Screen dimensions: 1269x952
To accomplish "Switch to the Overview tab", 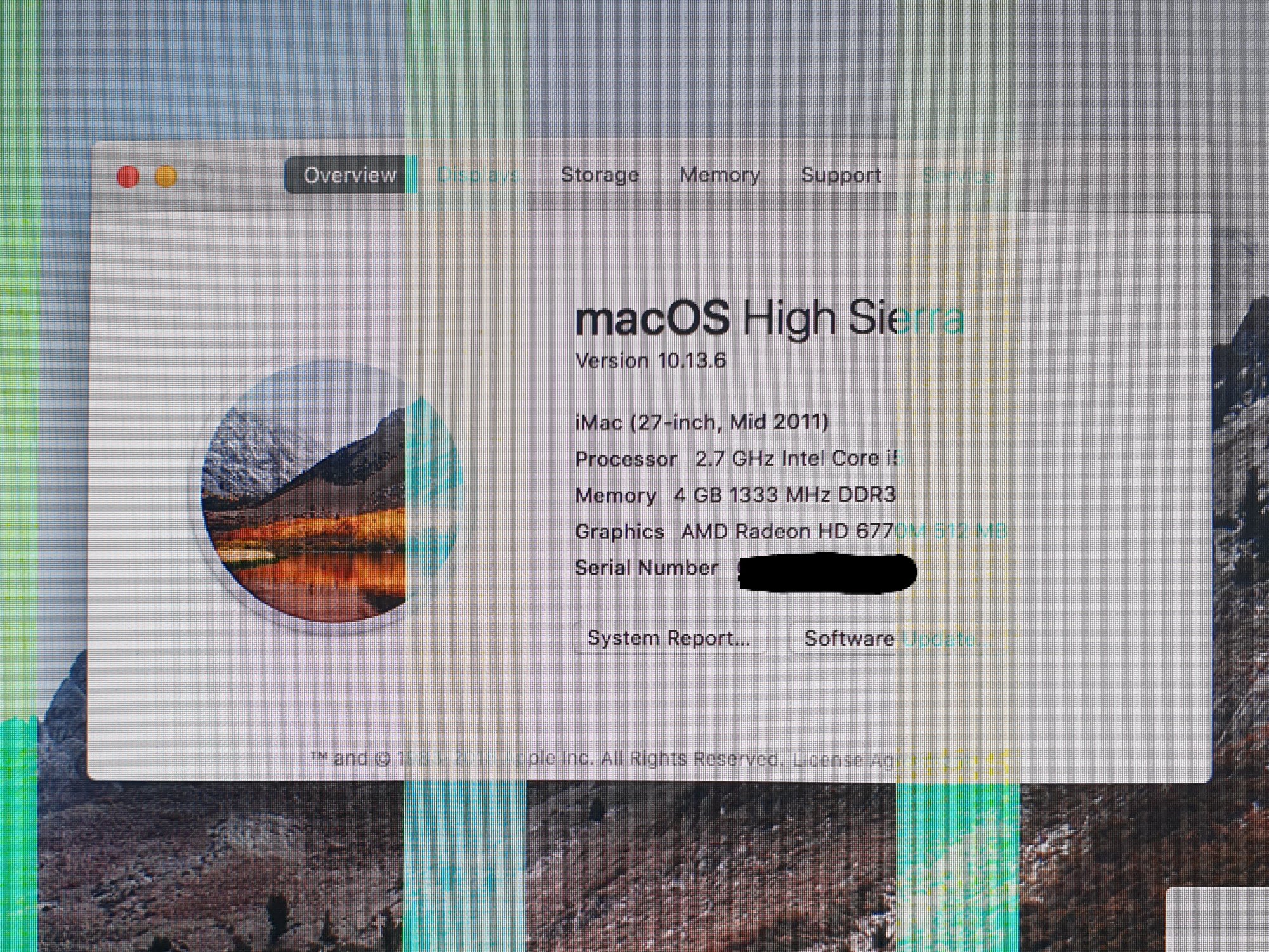I will pyautogui.click(x=349, y=175).
